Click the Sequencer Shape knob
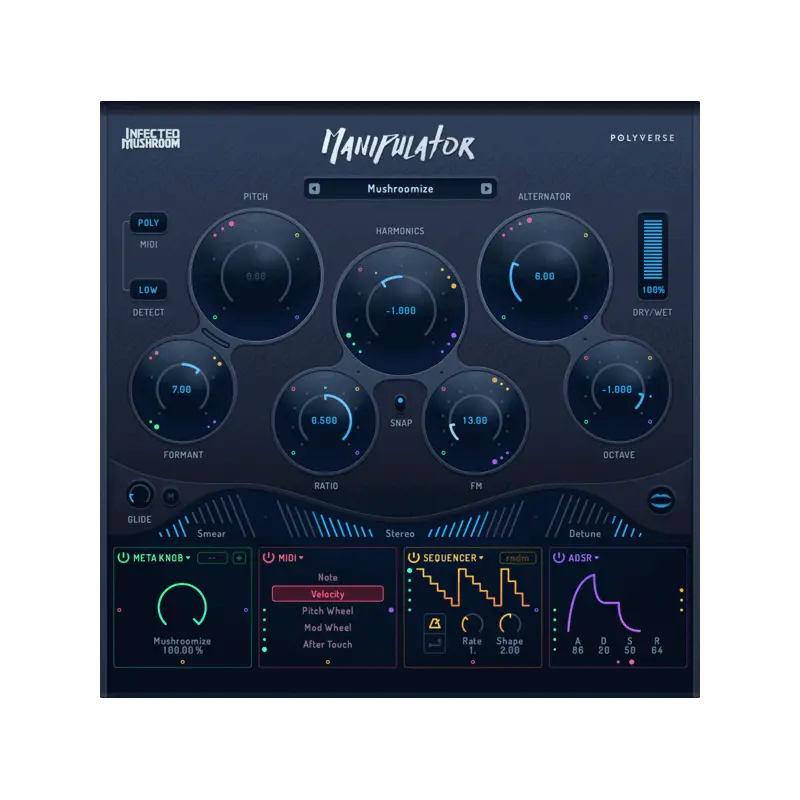This screenshot has width=800, height=800. coord(509,624)
